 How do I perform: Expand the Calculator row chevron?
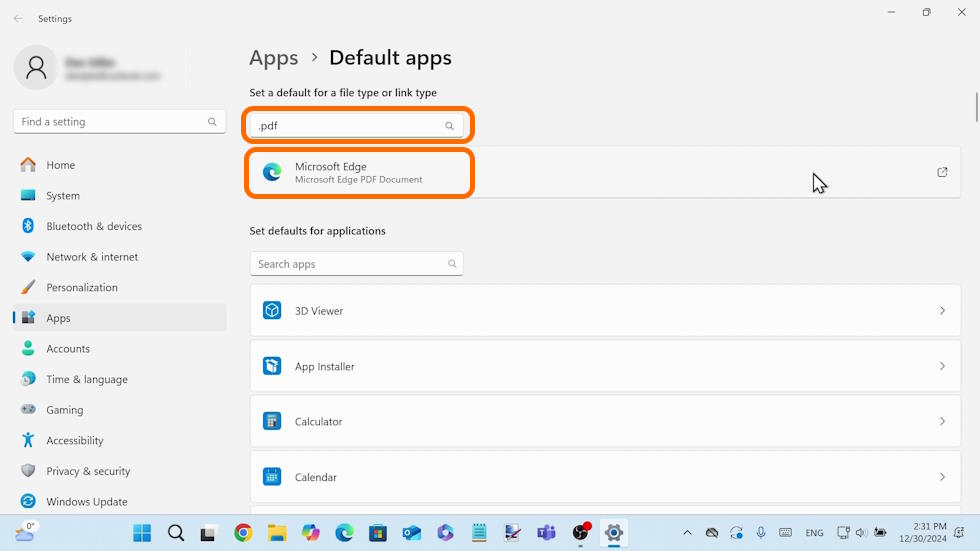(942, 421)
